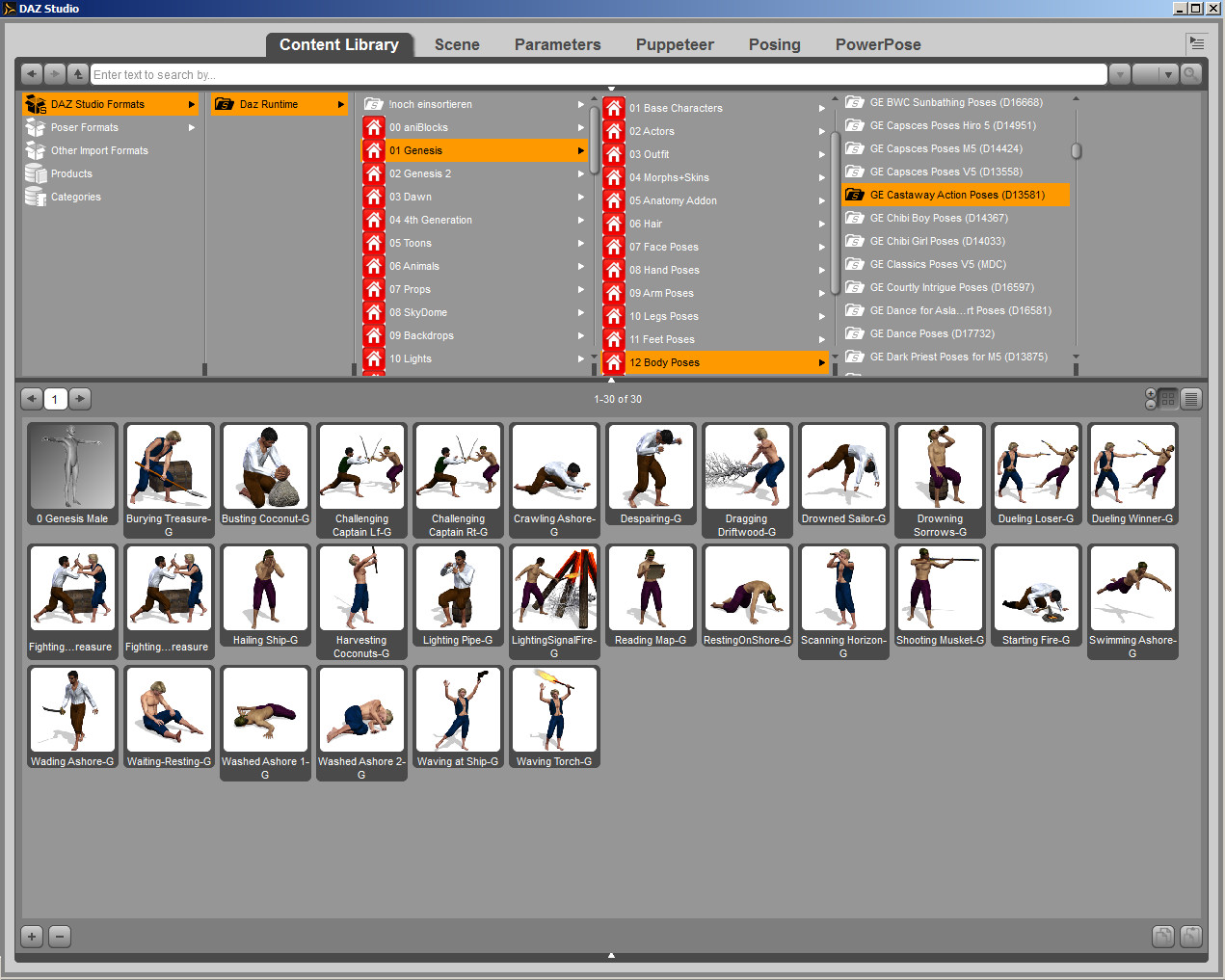Expand the Daz Runtime arrow
Image resolution: width=1225 pixels, height=980 pixels.
coord(341,104)
